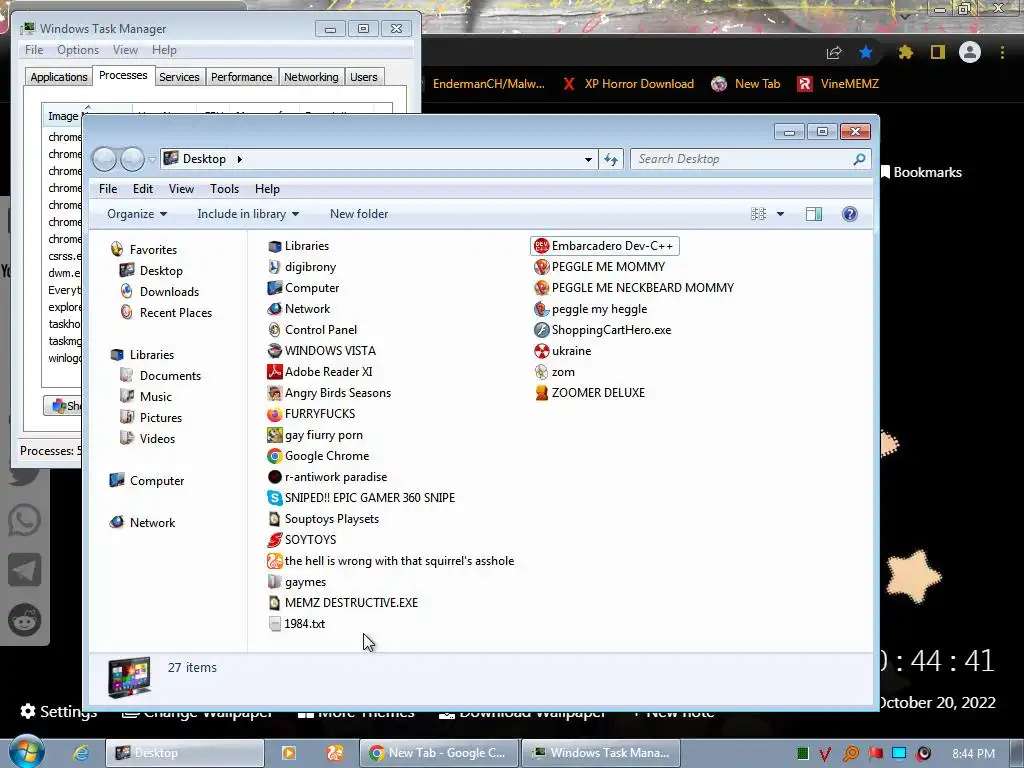Click Chrome's profile avatar icon
The width and height of the screenshot is (1024, 768).
pos(970,52)
